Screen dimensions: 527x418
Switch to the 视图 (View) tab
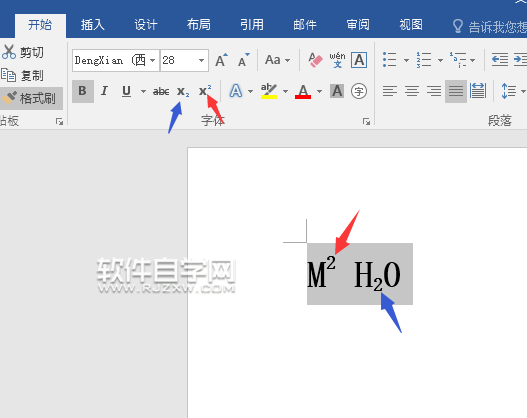click(411, 25)
